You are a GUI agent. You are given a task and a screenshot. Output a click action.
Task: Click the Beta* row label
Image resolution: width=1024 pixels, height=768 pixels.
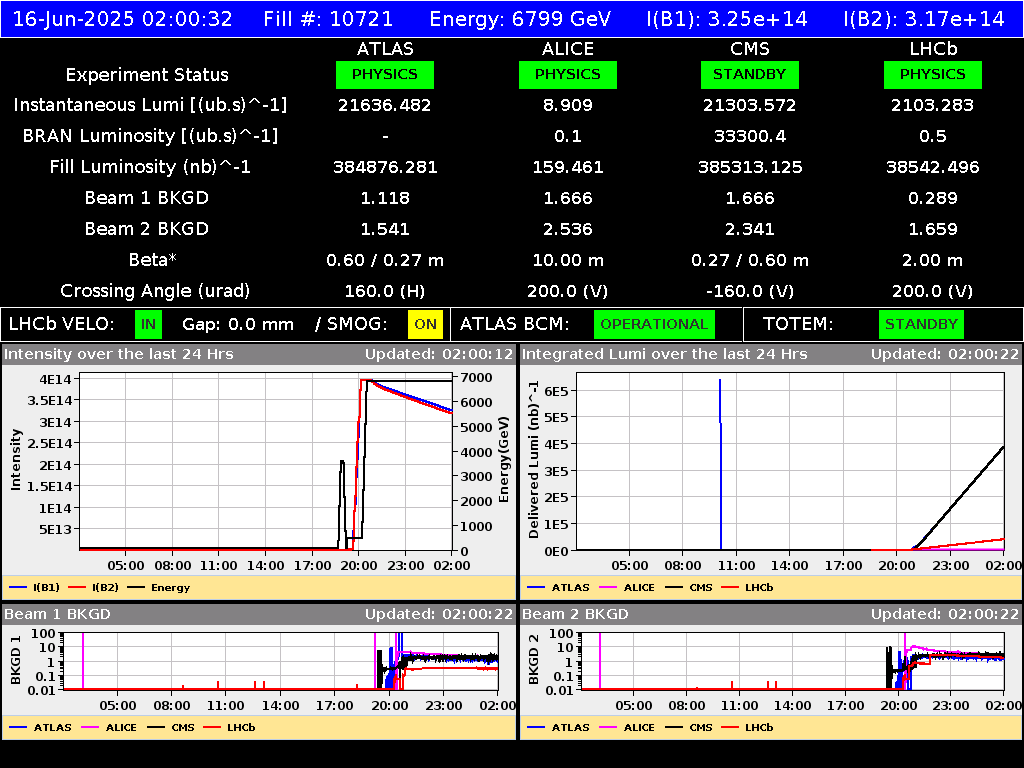[x=153, y=260]
